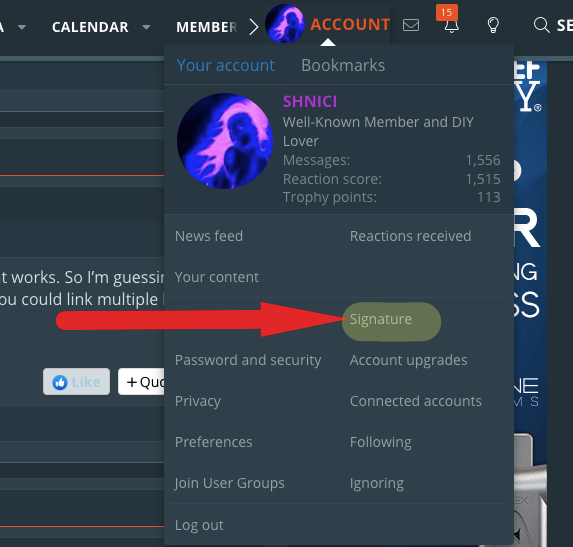
Task: Select the Your account tab
Action: [x=225, y=65]
